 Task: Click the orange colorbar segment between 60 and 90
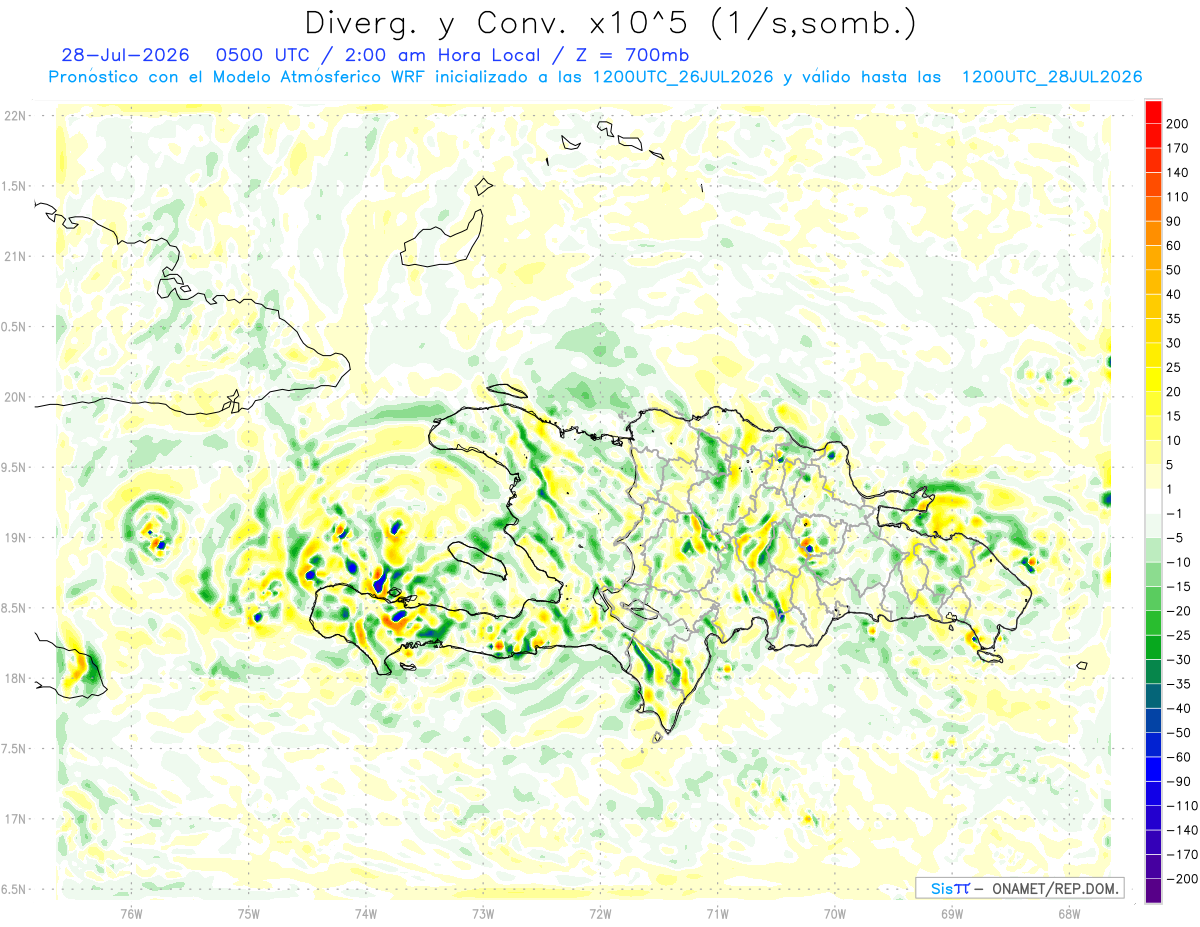click(x=1153, y=234)
